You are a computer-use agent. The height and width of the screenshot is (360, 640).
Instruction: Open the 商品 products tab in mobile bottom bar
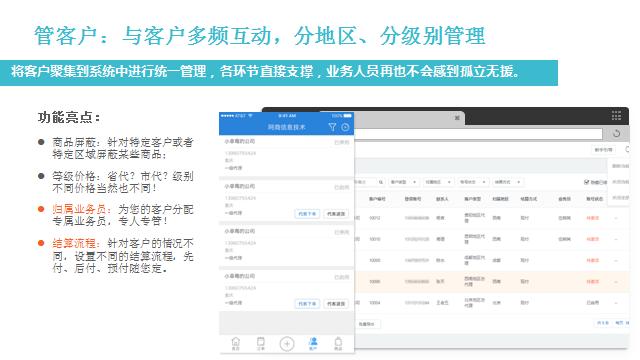(x=338, y=344)
